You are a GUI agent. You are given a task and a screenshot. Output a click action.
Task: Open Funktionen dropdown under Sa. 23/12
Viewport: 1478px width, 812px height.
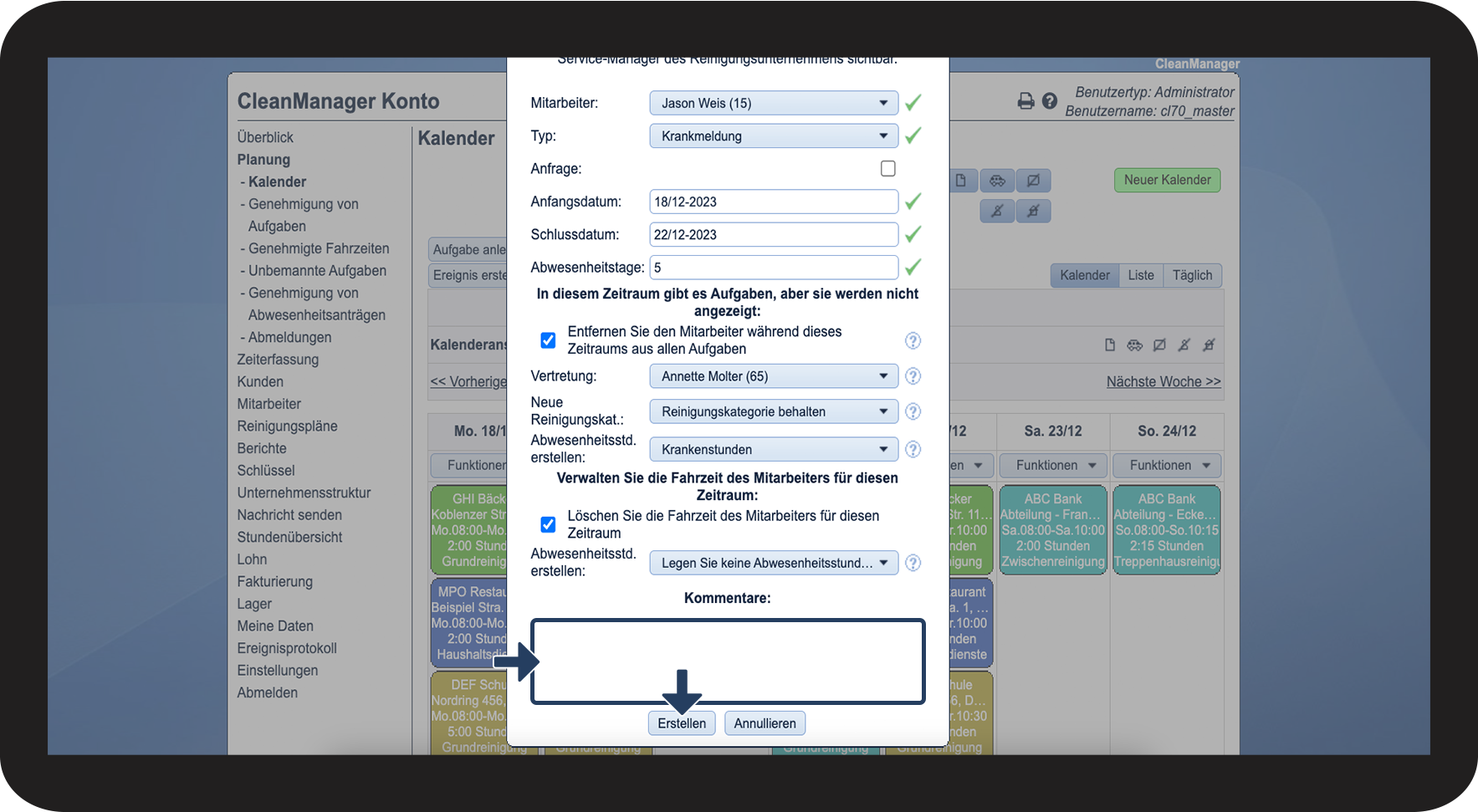1053,465
